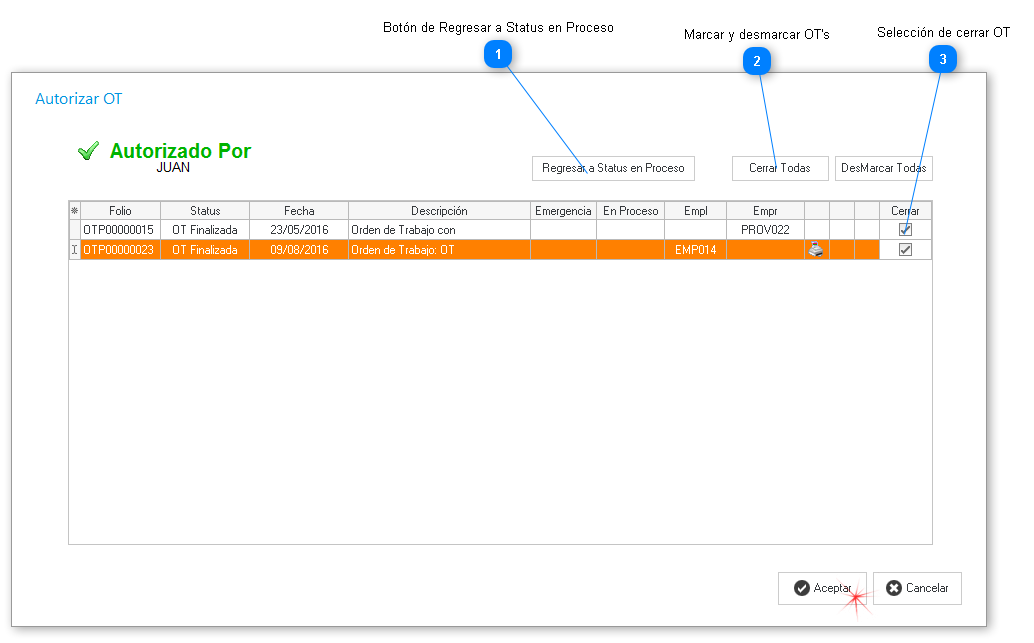Click the Descripción column header
1034x643 pixels.
tap(439, 211)
